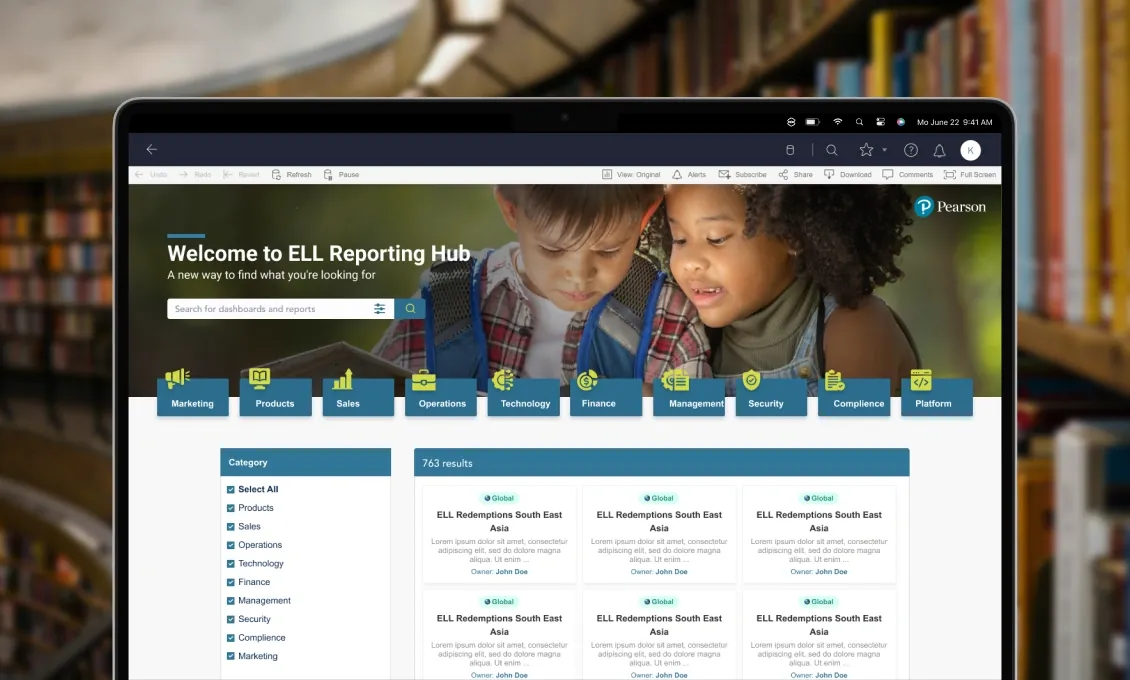
Task: Uncheck the Management category checkbox
Action: (x=231, y=601)
